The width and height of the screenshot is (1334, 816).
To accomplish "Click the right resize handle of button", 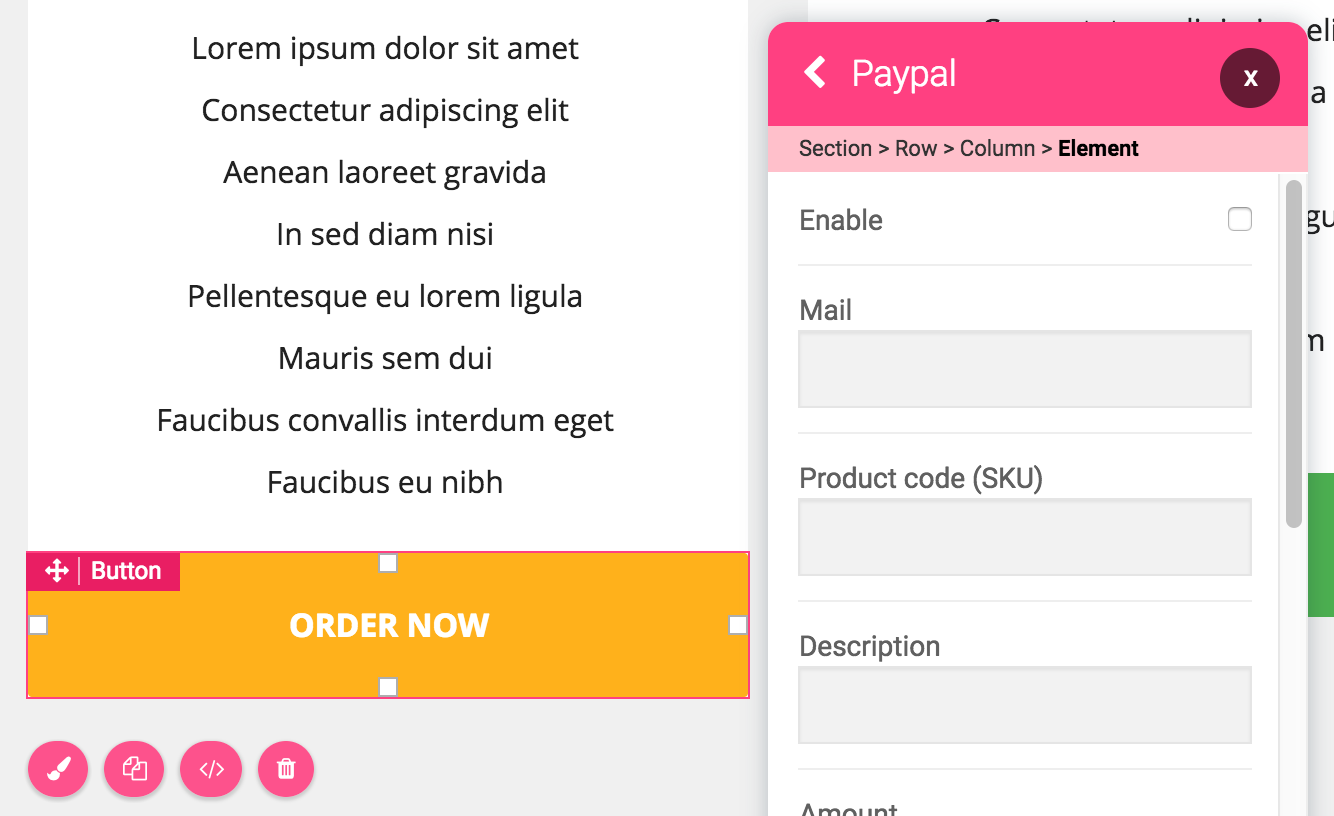I will 738,625.
